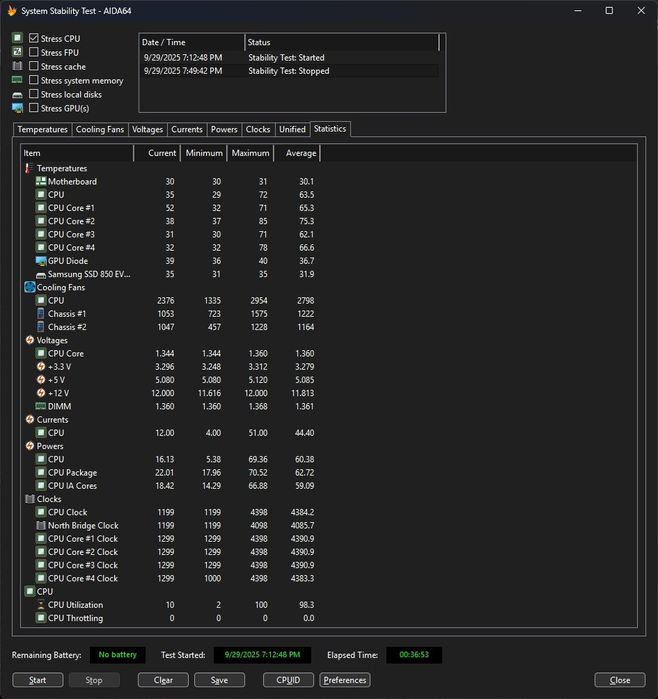Enable the Stress cache checkbox
This screenshot has width=658, height=699.
pyautogui.click(x=33, y=66)
